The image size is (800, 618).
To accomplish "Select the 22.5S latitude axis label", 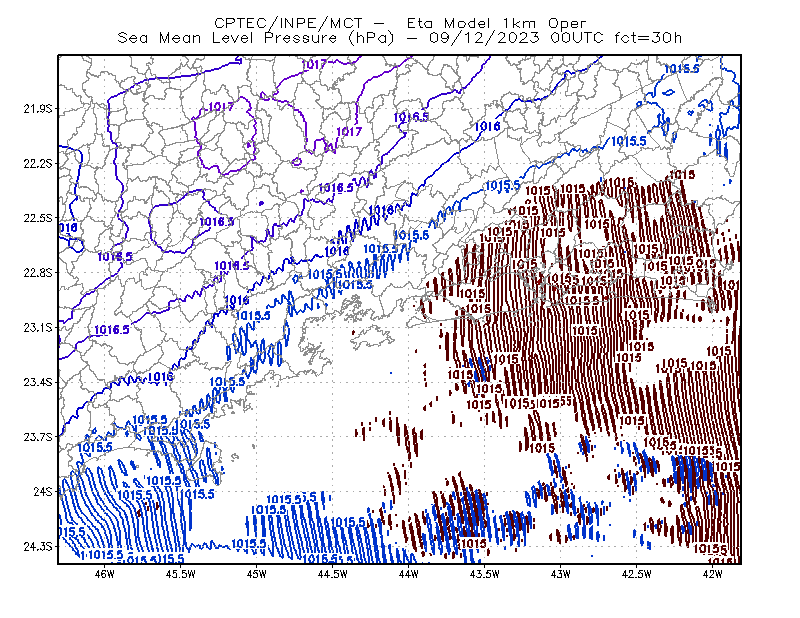I will (x=38, y=218).
